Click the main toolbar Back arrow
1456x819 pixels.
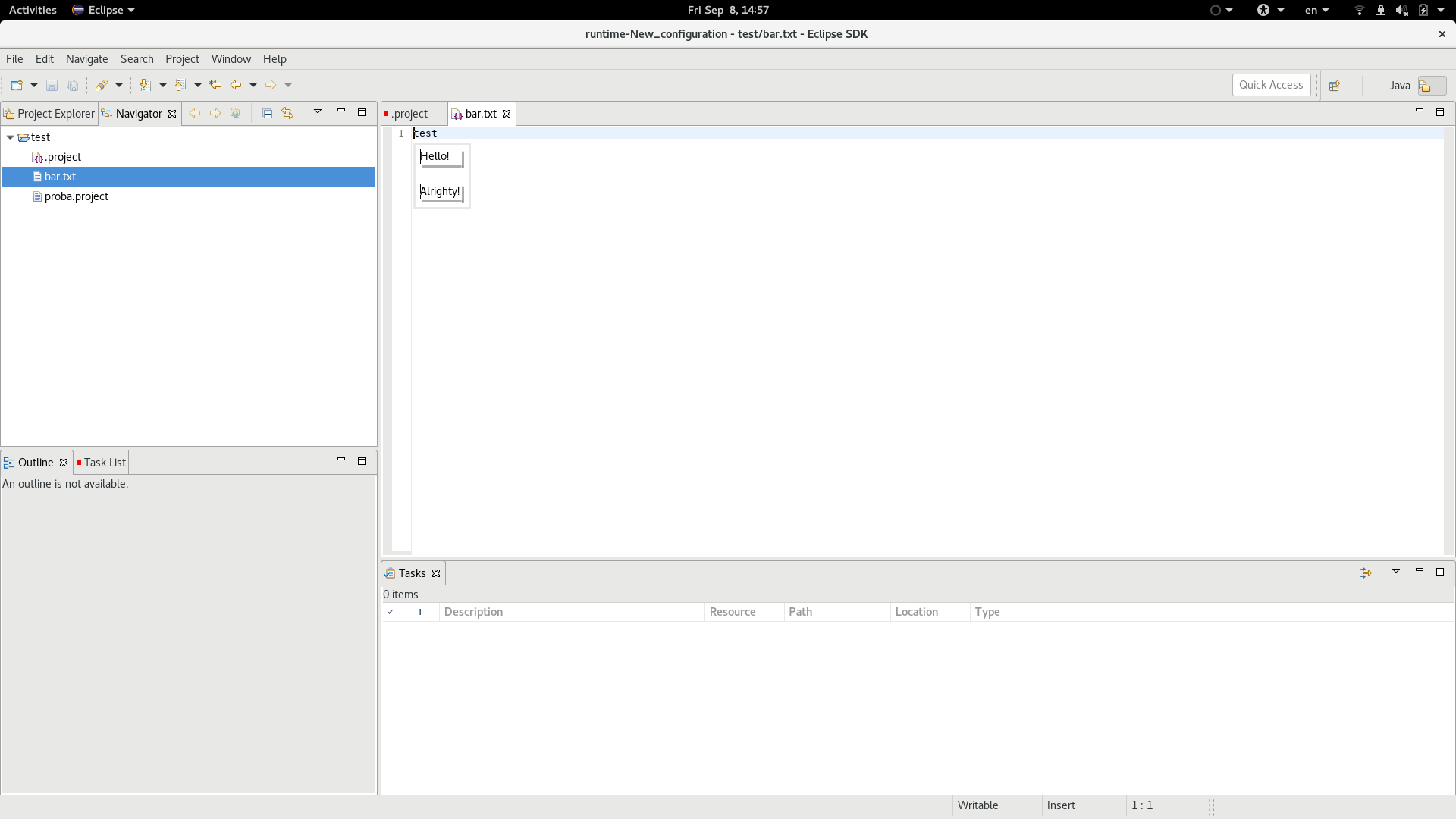click(x=236, y=85)
